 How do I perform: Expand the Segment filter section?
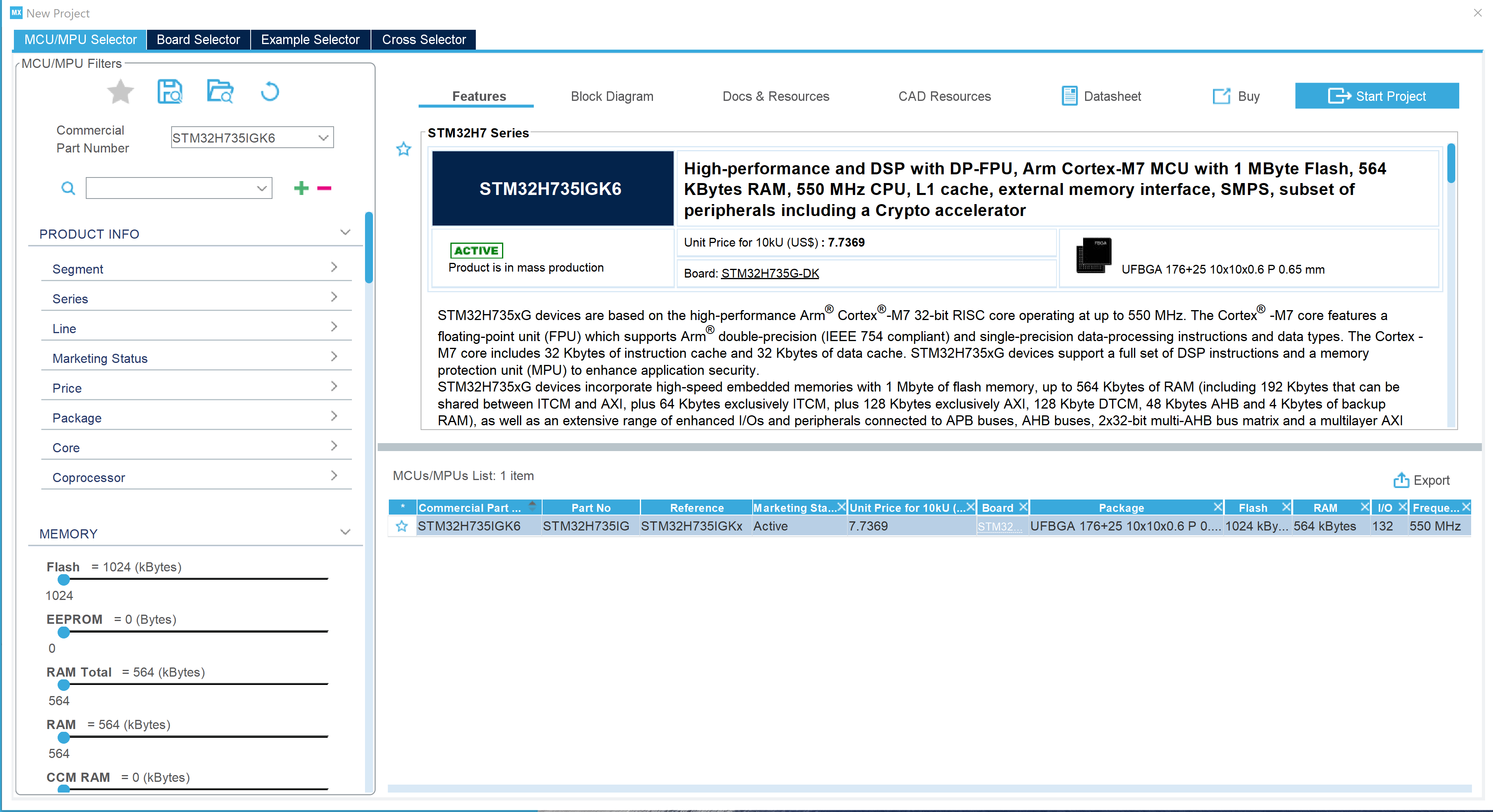tap(334, 268)
